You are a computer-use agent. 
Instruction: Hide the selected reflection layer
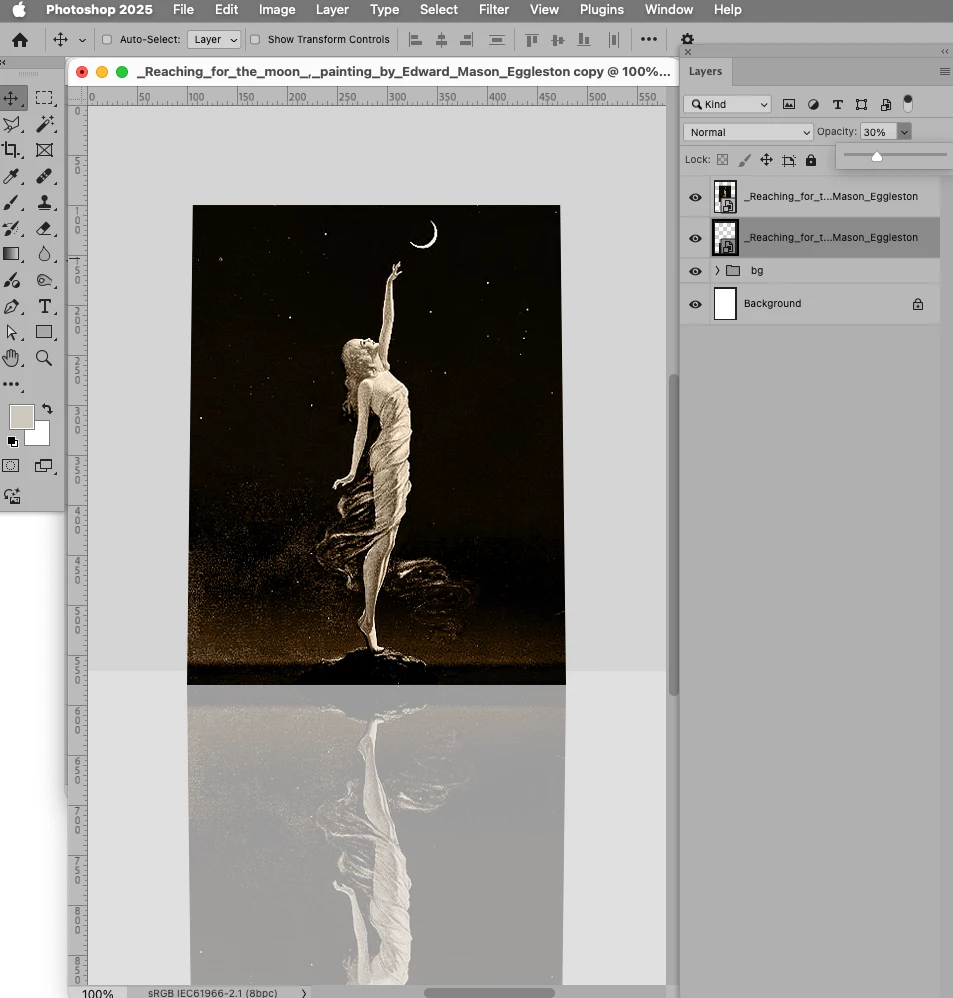click(695, 238)
